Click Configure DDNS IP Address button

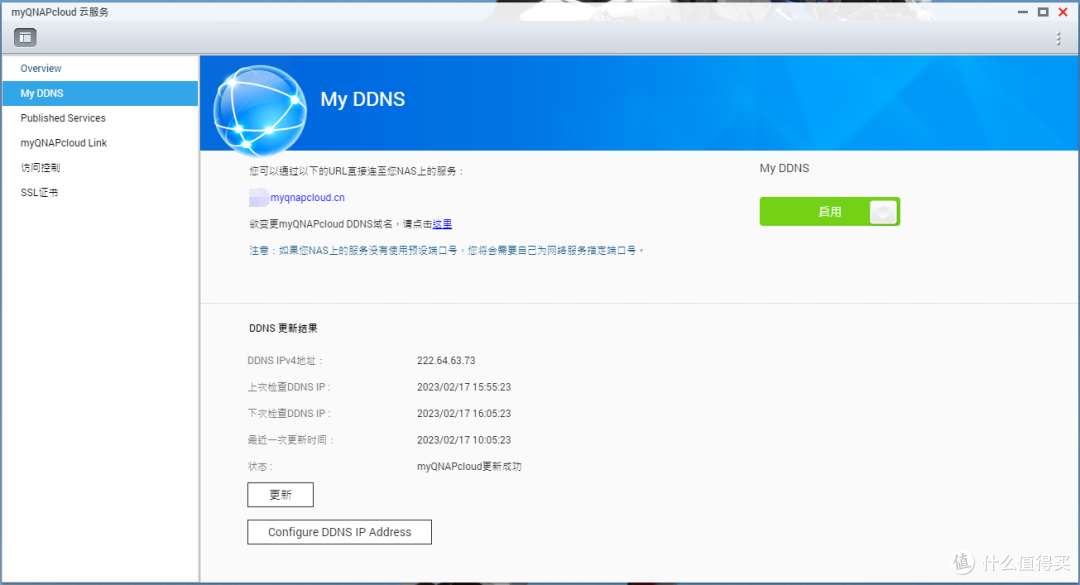(340, 532)
